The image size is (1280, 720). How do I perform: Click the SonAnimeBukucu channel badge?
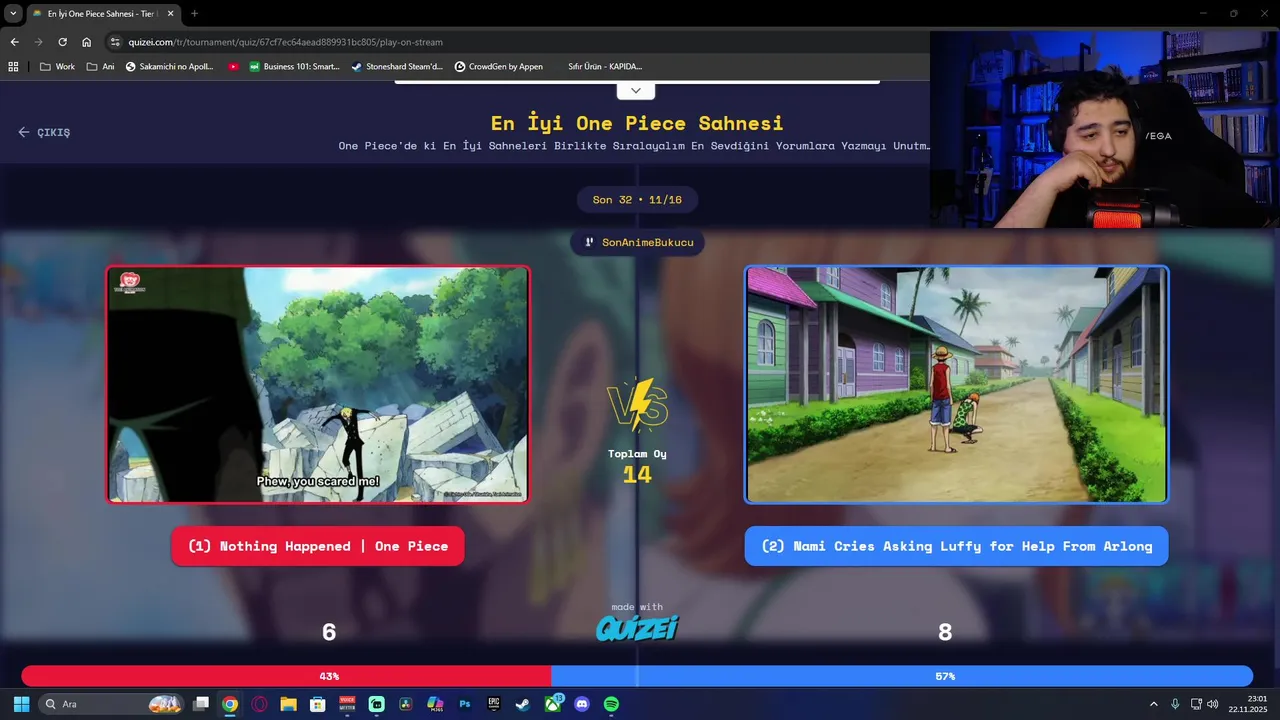638,243
